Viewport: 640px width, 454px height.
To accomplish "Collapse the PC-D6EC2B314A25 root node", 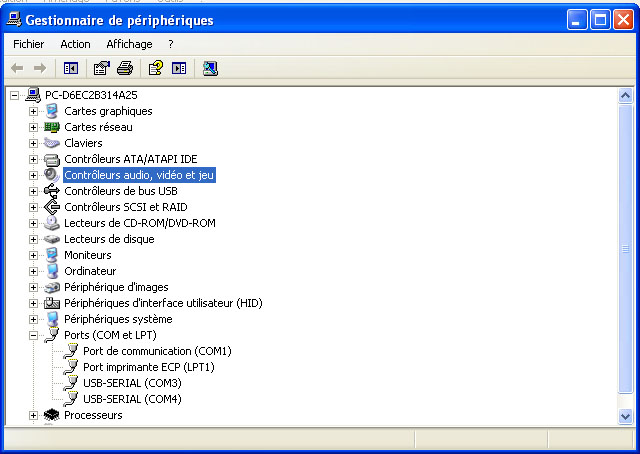I will (x=14, y=96).
